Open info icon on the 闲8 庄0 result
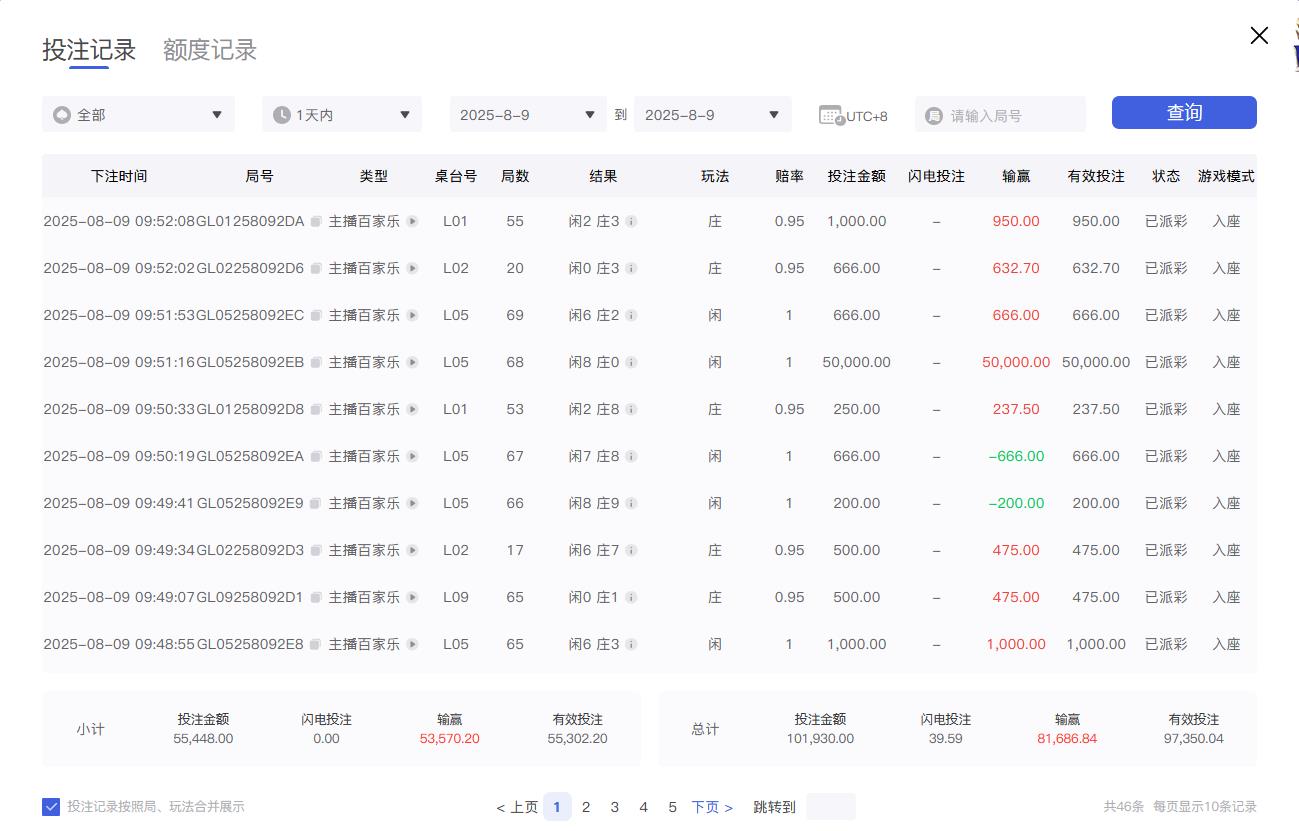The height and width of the screenshot is (831, 1299). pyautogui.click(x=633, y=362)
